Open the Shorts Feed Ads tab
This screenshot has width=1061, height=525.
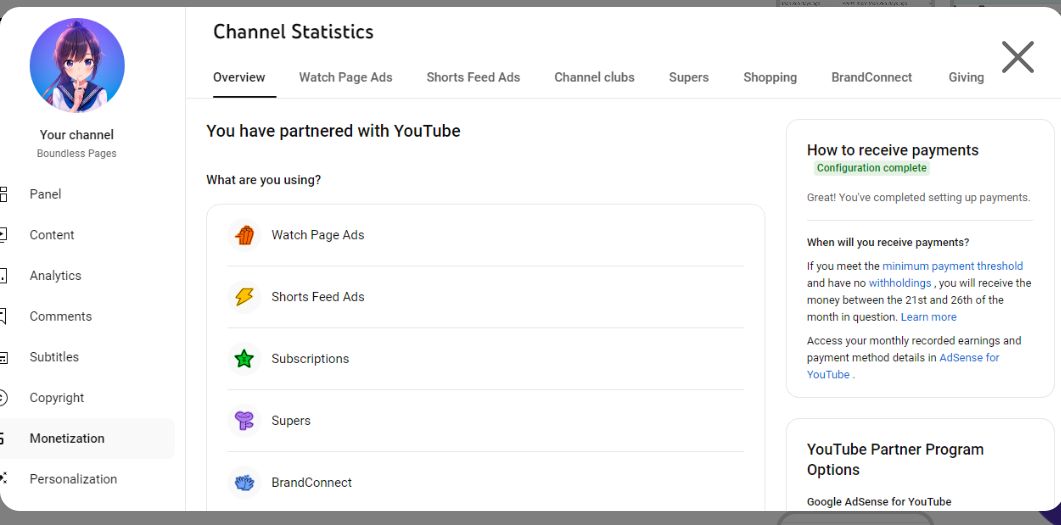click(x=473, y=77)
